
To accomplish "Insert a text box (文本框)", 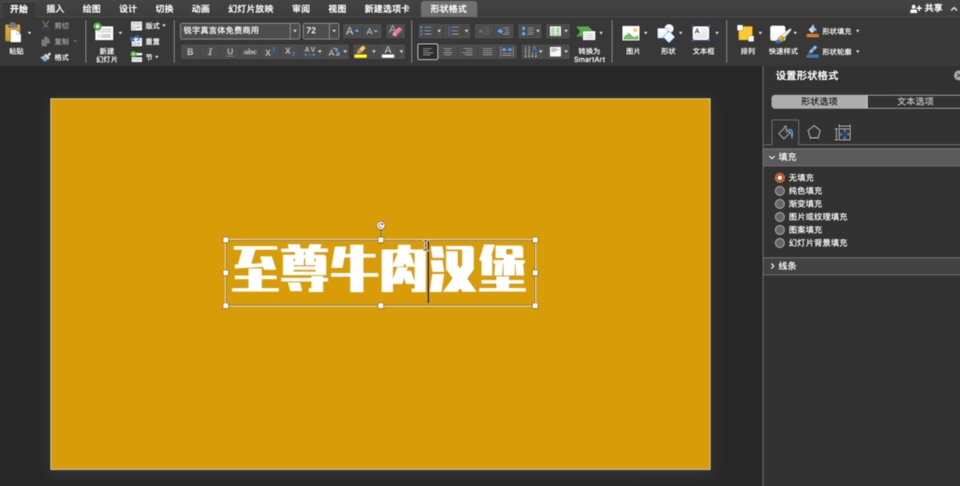I will (703, 42).
